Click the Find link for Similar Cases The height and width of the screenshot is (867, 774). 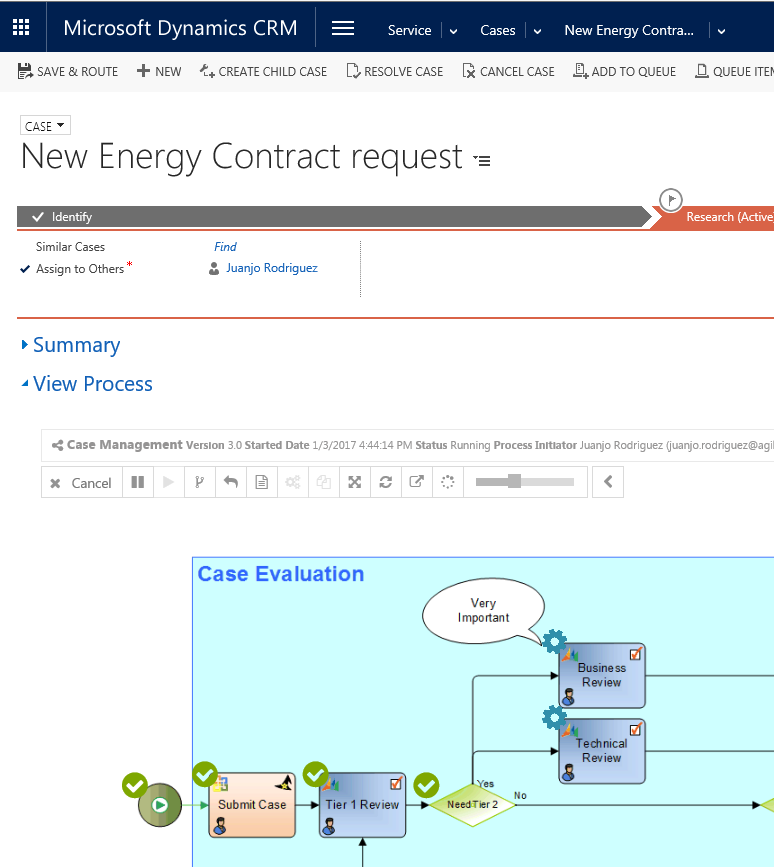tap(225, 247)
